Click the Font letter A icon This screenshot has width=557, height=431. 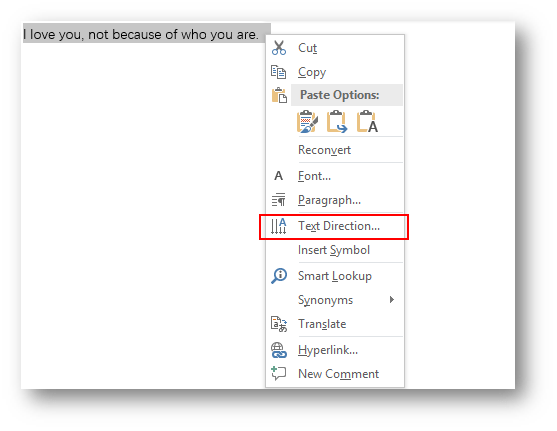pyautogui.click(x=278, y=176)
